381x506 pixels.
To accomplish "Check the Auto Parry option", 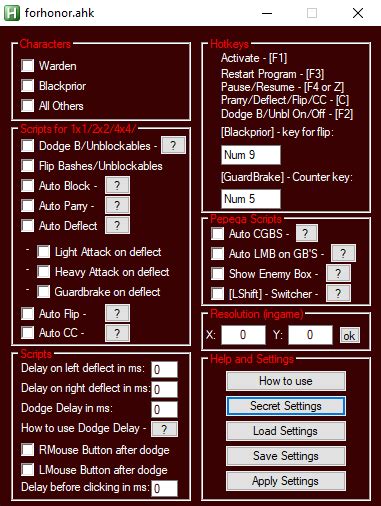I will [27, 206].
